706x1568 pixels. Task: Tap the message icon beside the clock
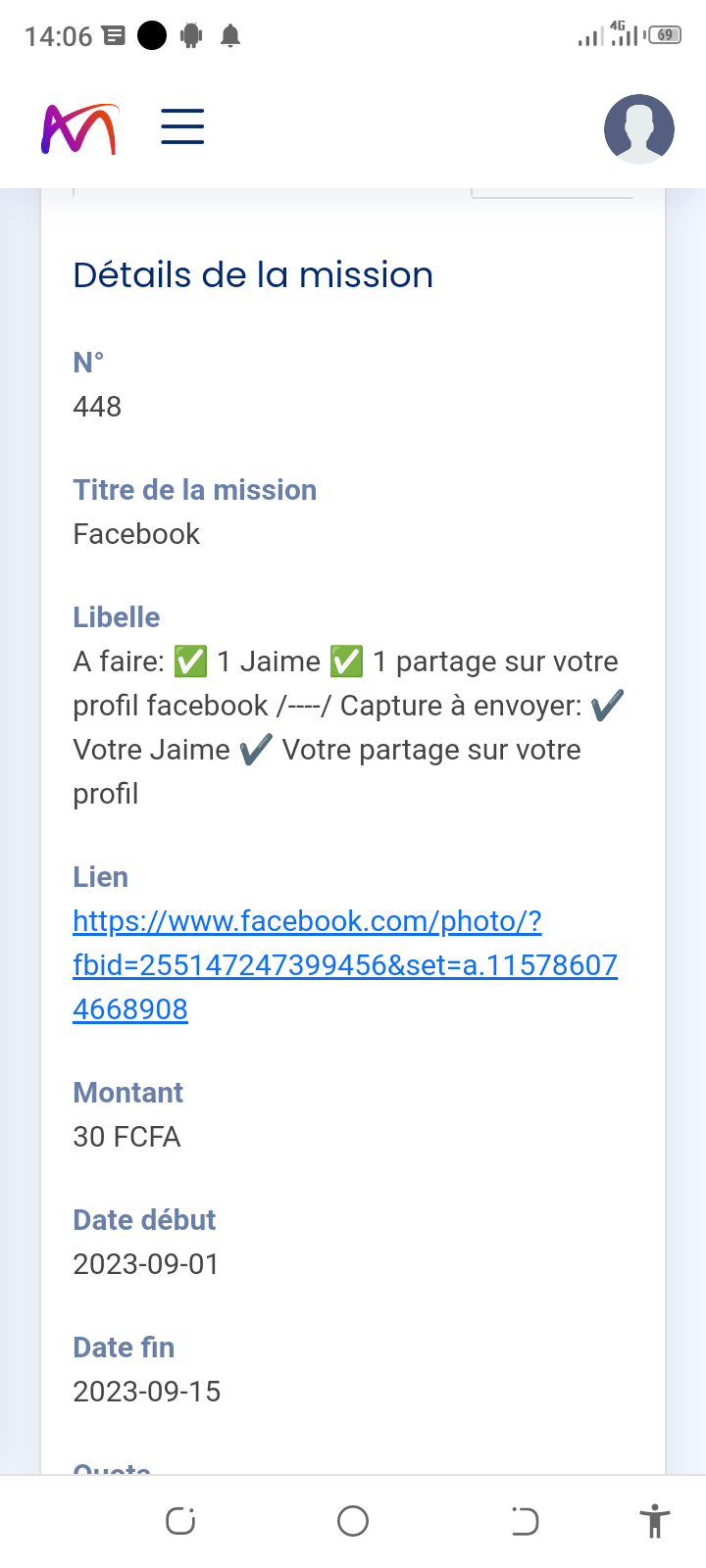pos(114,36)
